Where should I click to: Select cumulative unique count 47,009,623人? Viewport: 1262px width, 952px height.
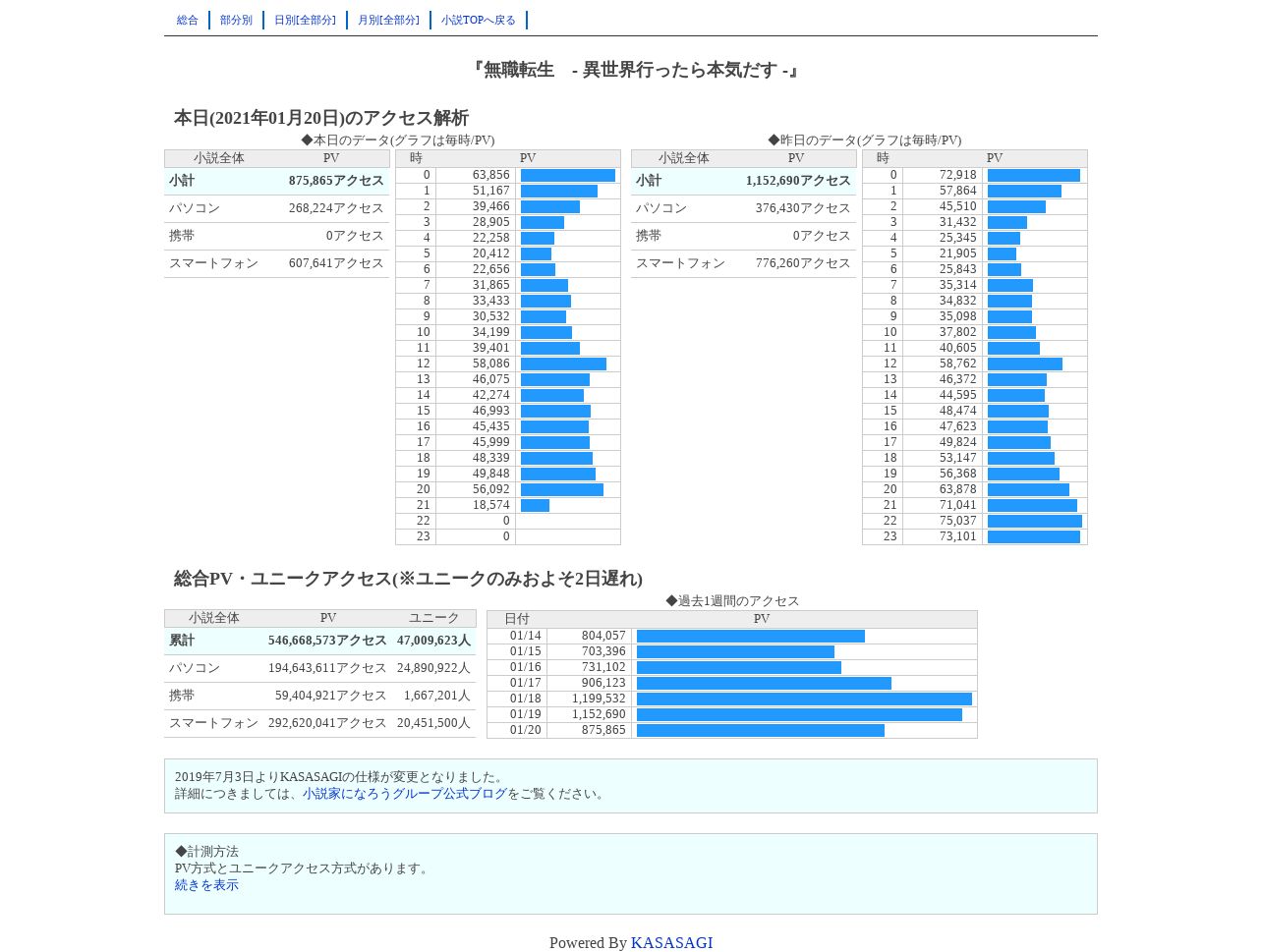[433, 641]
